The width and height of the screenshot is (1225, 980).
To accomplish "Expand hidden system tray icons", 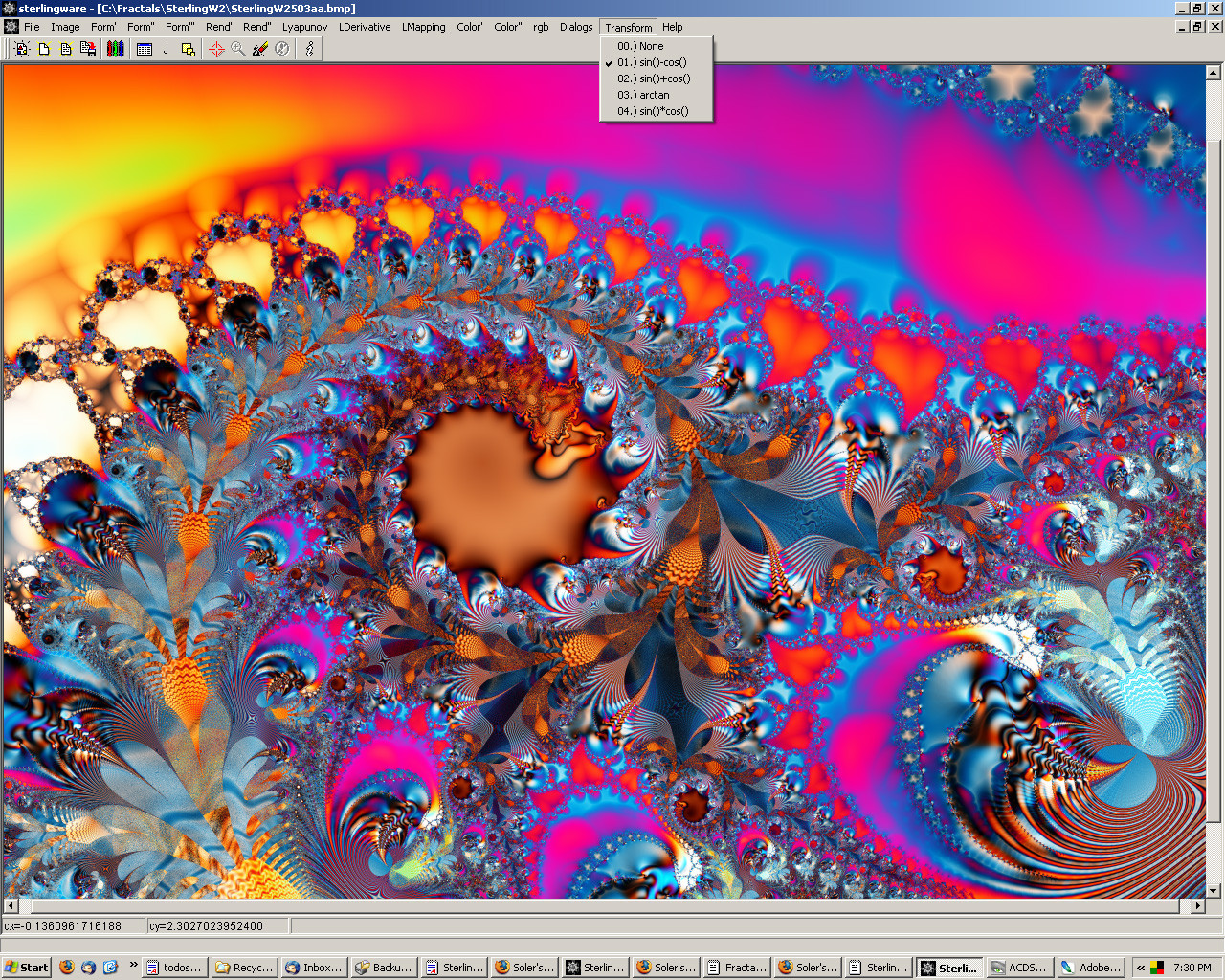I will tap(1141, 968).
